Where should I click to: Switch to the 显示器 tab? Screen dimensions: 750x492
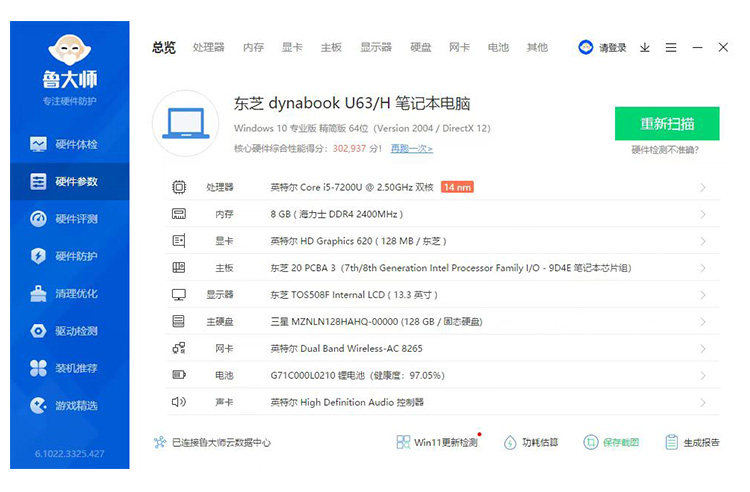pos(376,47)
